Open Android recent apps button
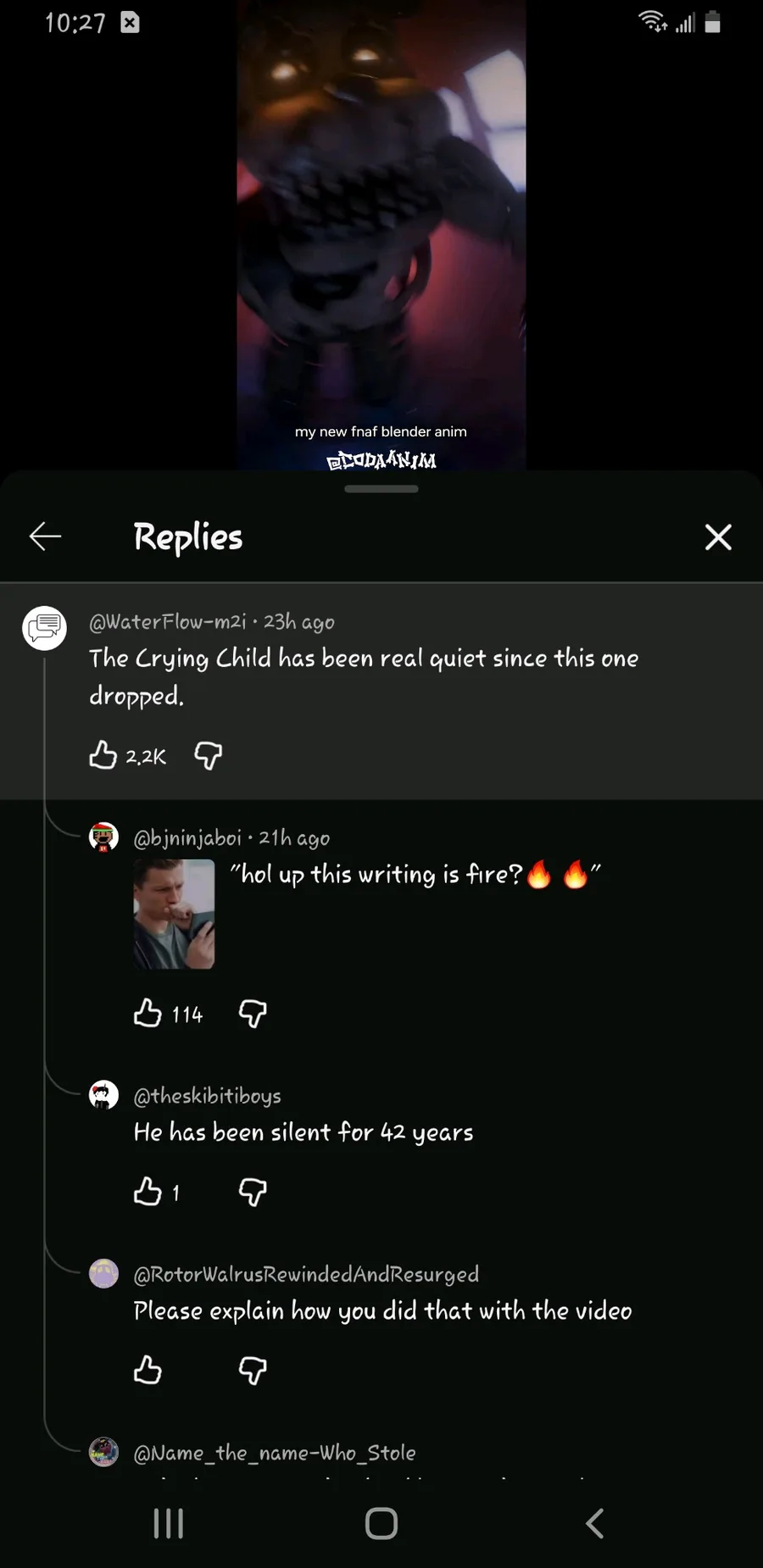The height and width of the screenshot is (1568, 763). (168, 1523)
